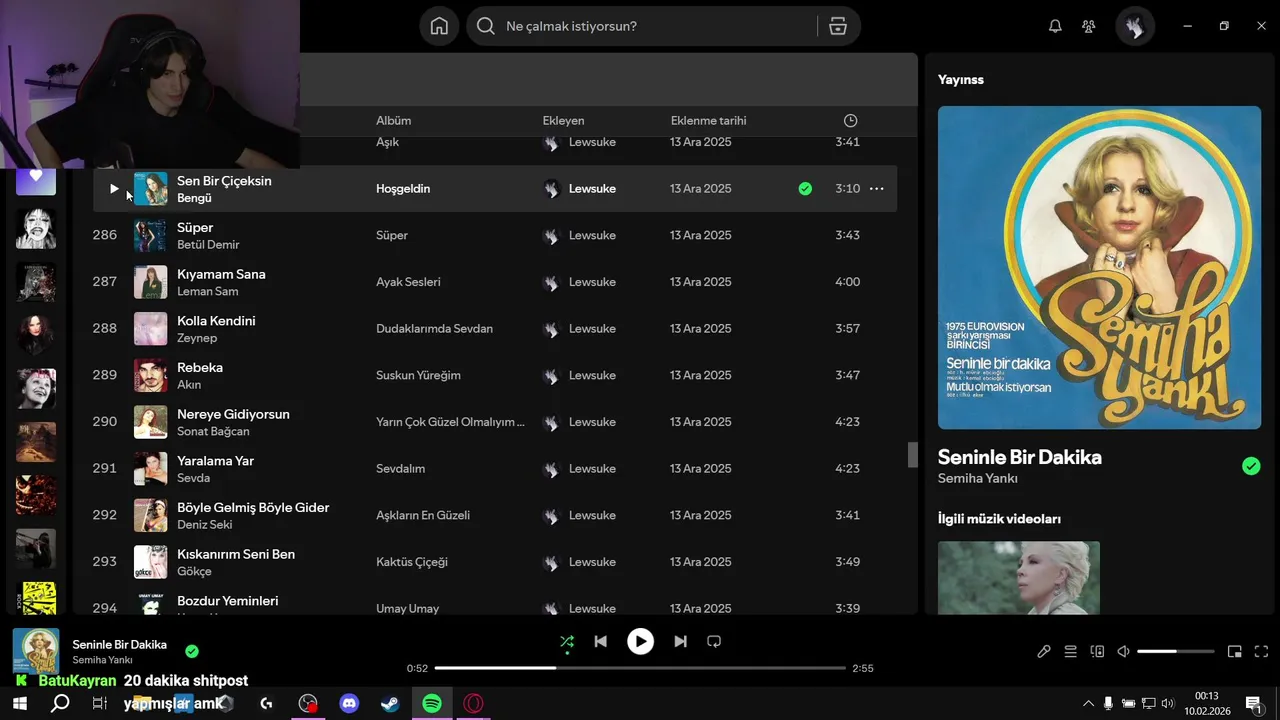Open Lewsuke profile on Rebeka row
Screen dimensions: 1280x720
(x=592, y=375)
